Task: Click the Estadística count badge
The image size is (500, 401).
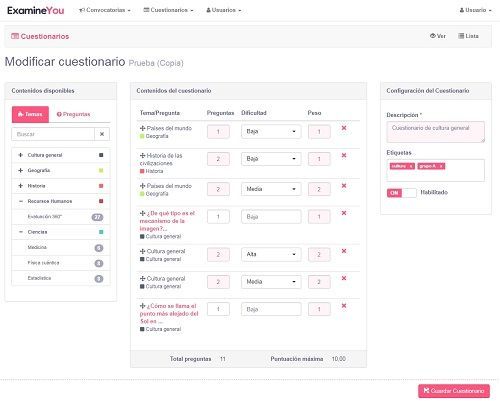Action: [99, 279]
